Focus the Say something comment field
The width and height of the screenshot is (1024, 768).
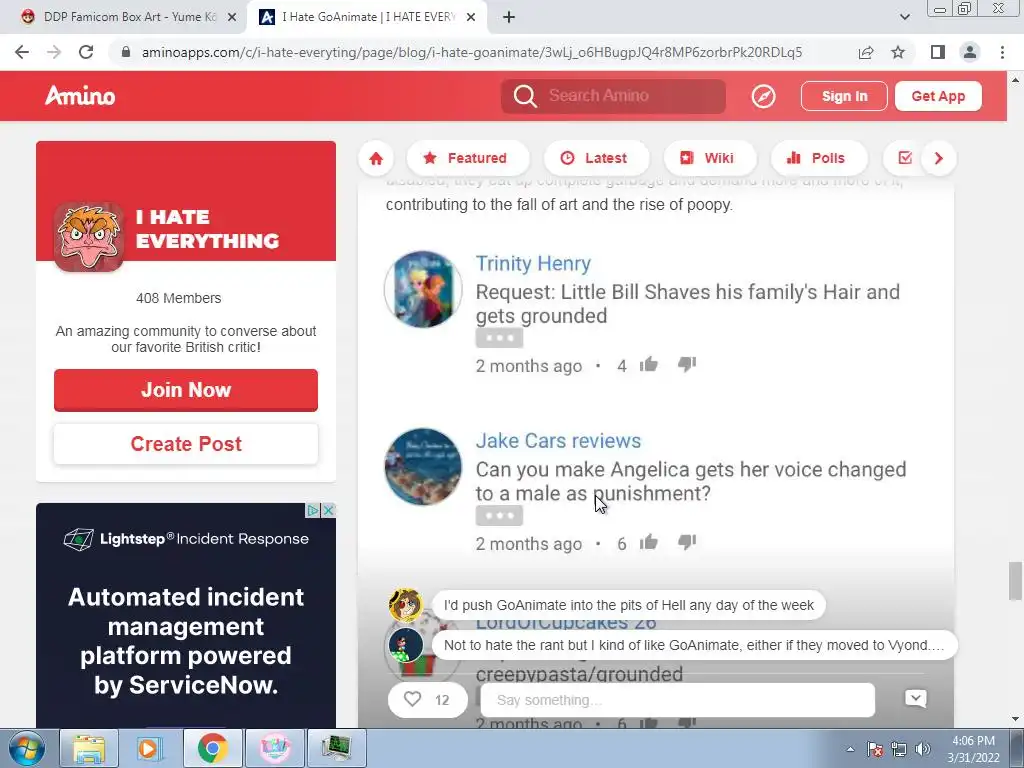678,700
